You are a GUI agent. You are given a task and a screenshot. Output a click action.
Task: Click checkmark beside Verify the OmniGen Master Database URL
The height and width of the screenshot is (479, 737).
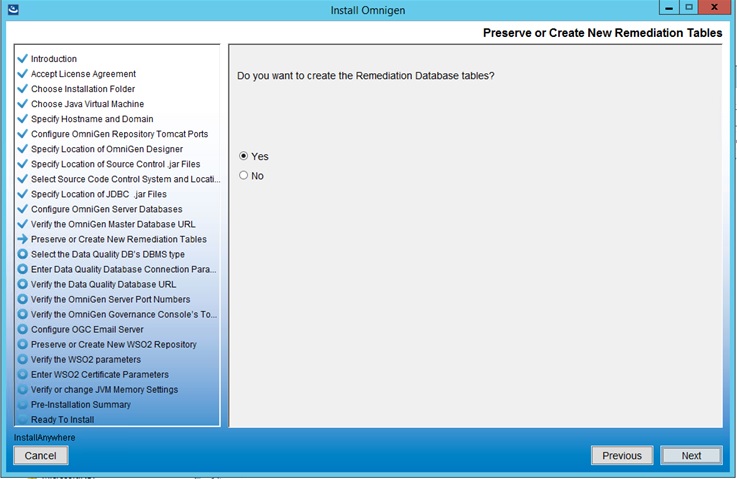pyautogui.click(x=23, y=224)
